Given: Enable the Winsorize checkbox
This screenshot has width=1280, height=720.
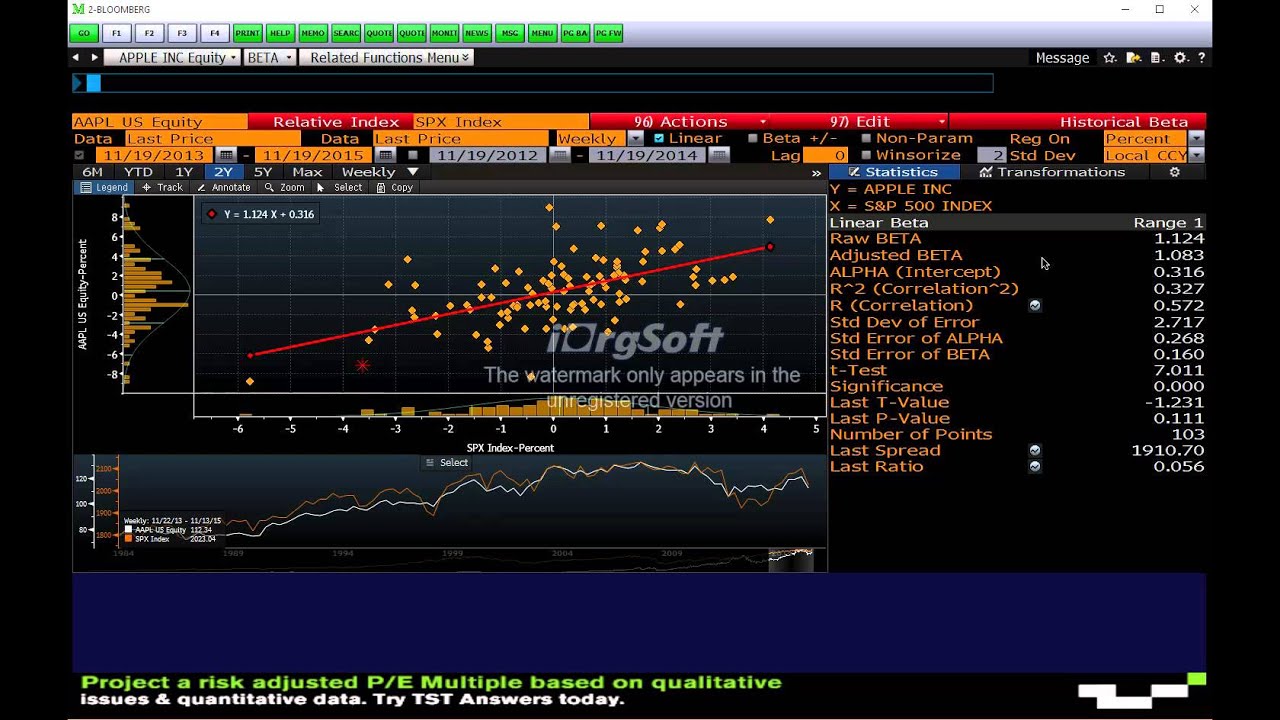Looking at the screenshot, I should point(866,155).
